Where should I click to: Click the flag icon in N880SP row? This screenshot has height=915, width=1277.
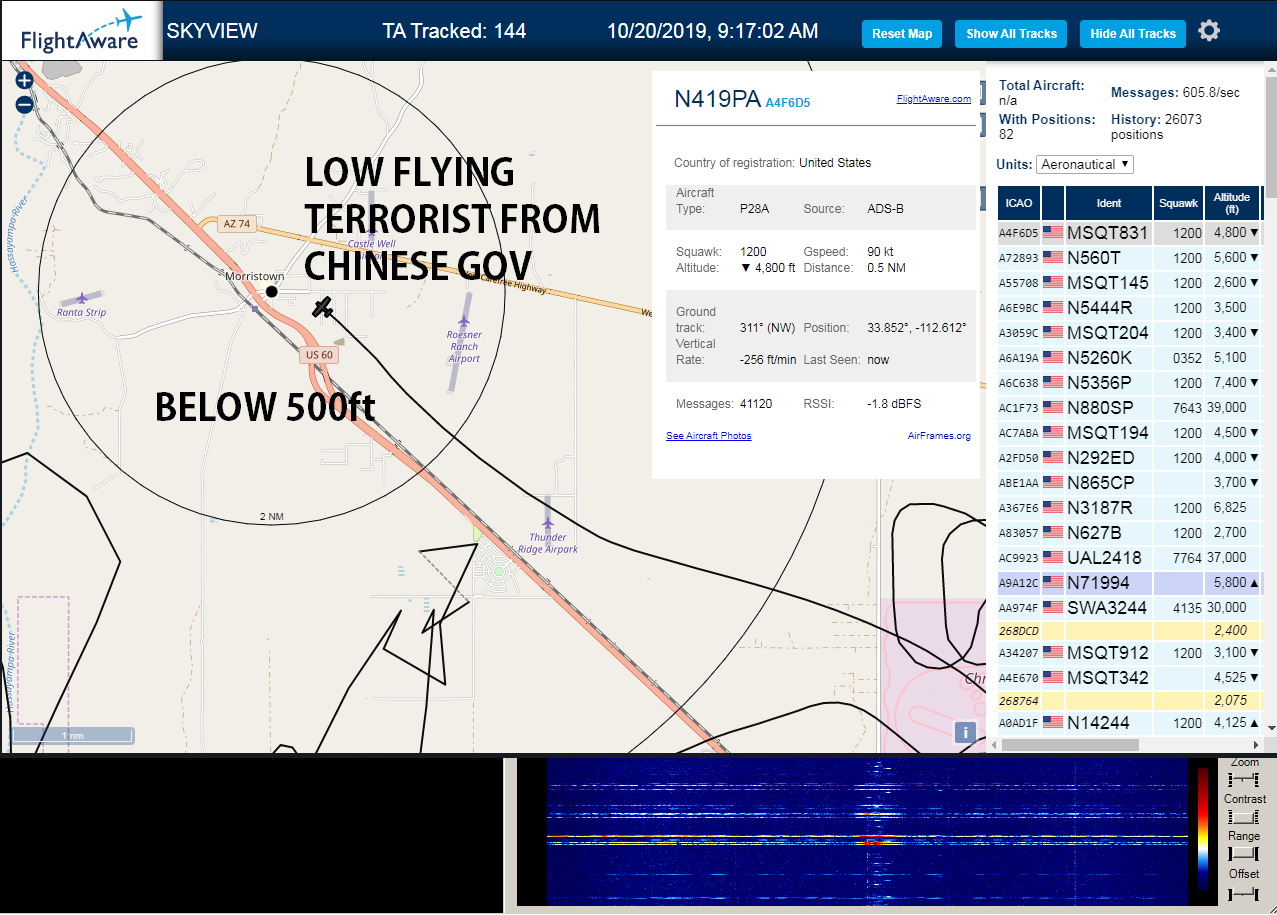tap(1053, 408)
